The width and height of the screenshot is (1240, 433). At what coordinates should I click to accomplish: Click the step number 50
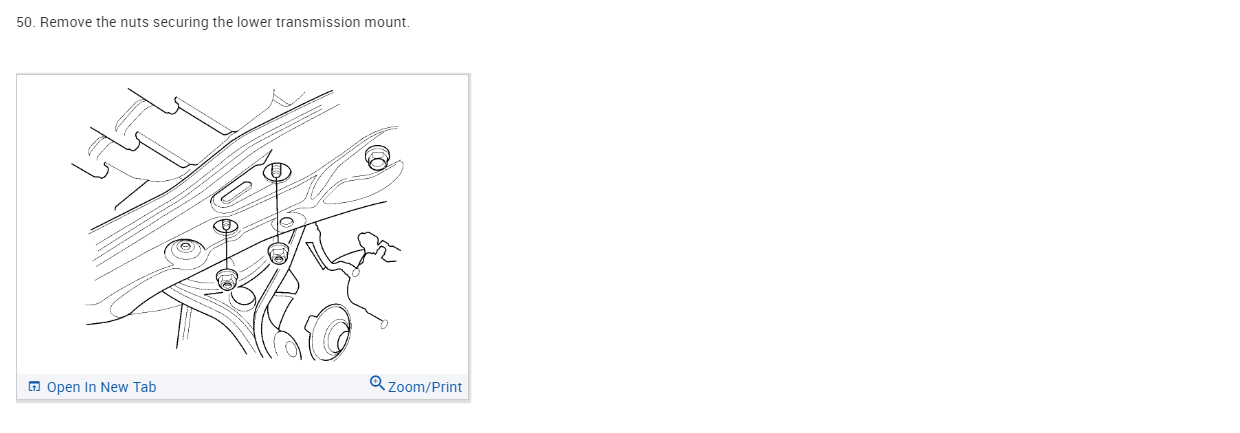pos(25,22)
